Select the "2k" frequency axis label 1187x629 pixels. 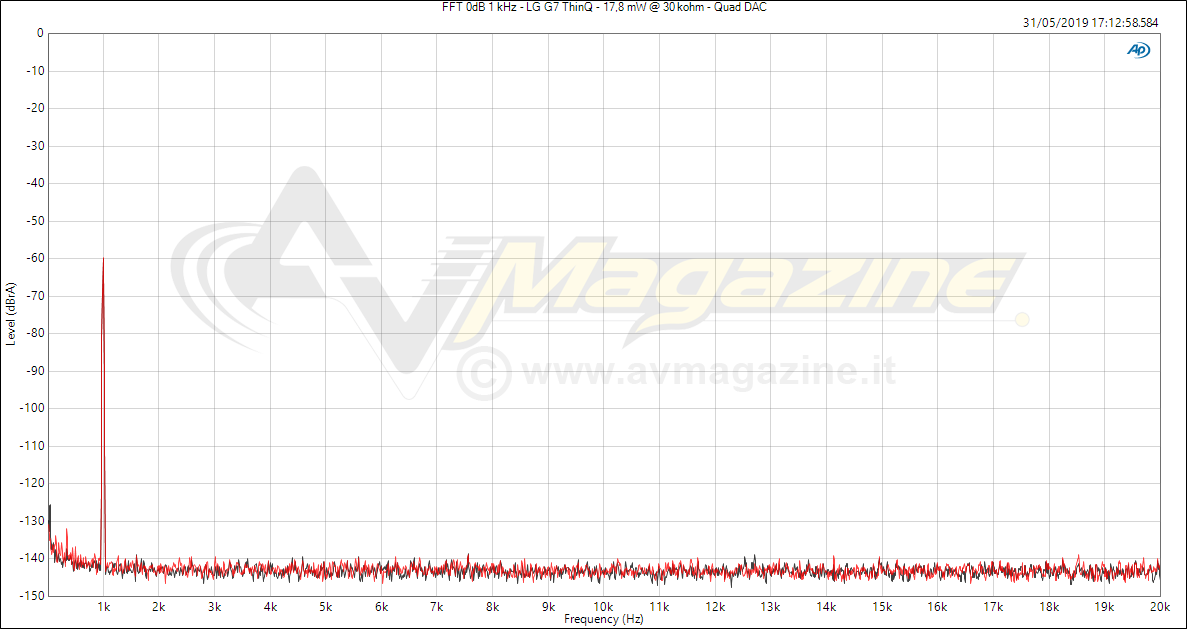point(159,607)
